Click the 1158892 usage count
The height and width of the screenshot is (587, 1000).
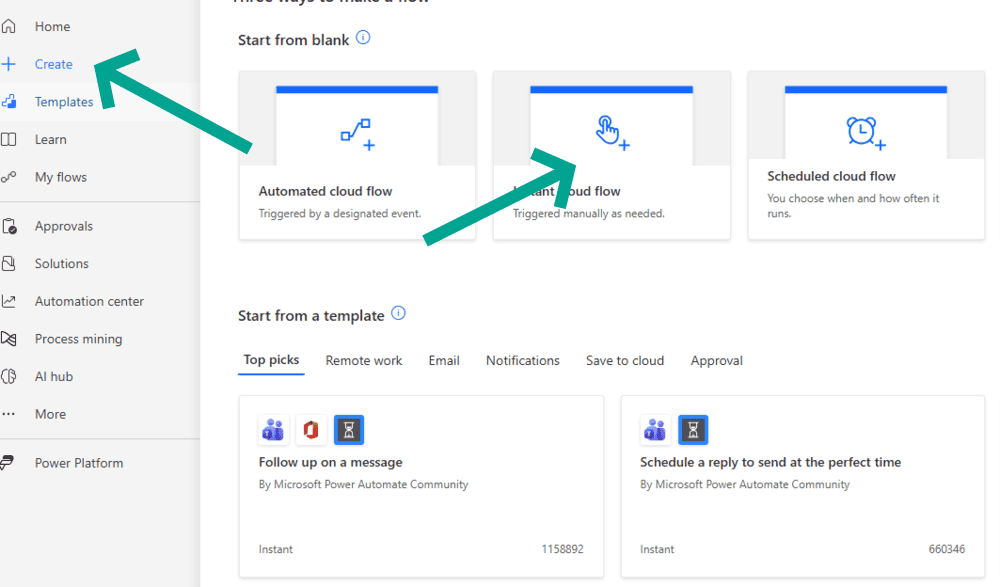tap(562, 549)
